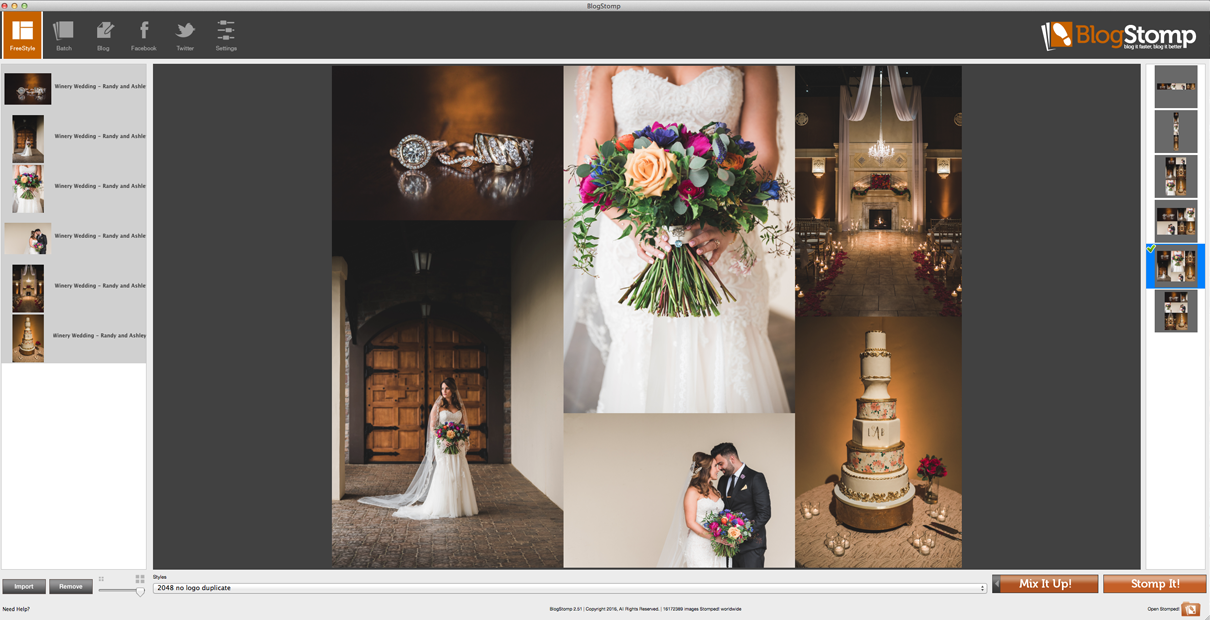This screenshot has width=1210, height=620.
Task: Select the checked collage thumbnail on the right
Action: click(1175, 264)
